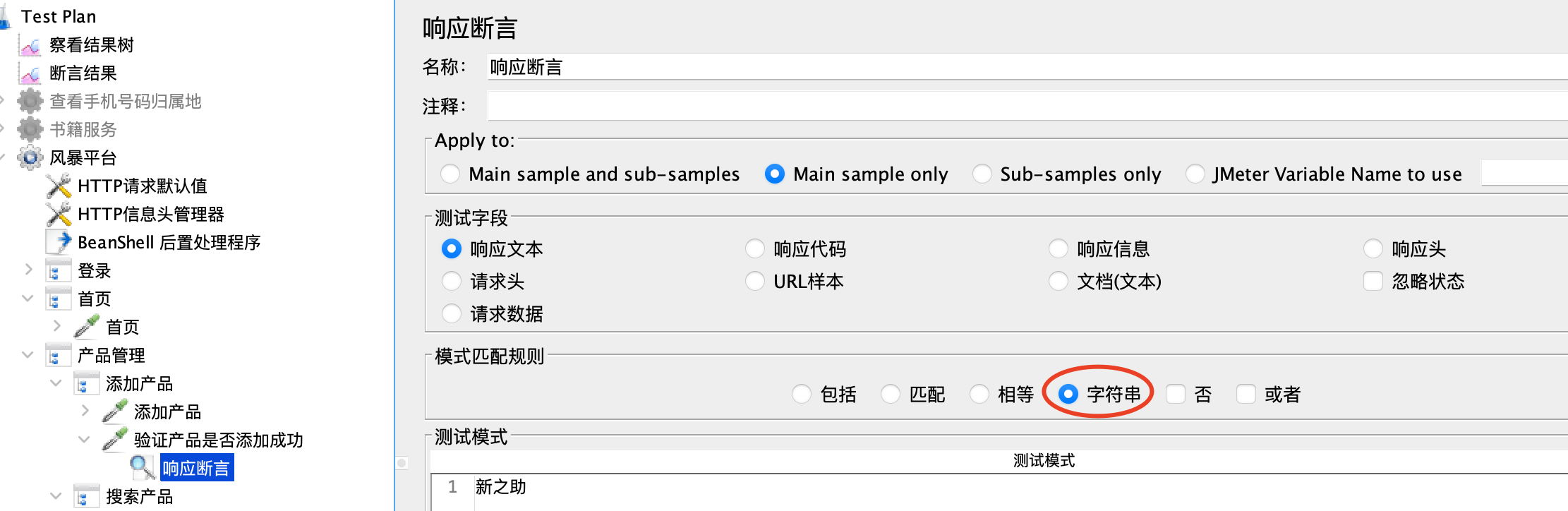
Task: Collapse the 产品管理 controller node
Action: [x=28, y=354]
